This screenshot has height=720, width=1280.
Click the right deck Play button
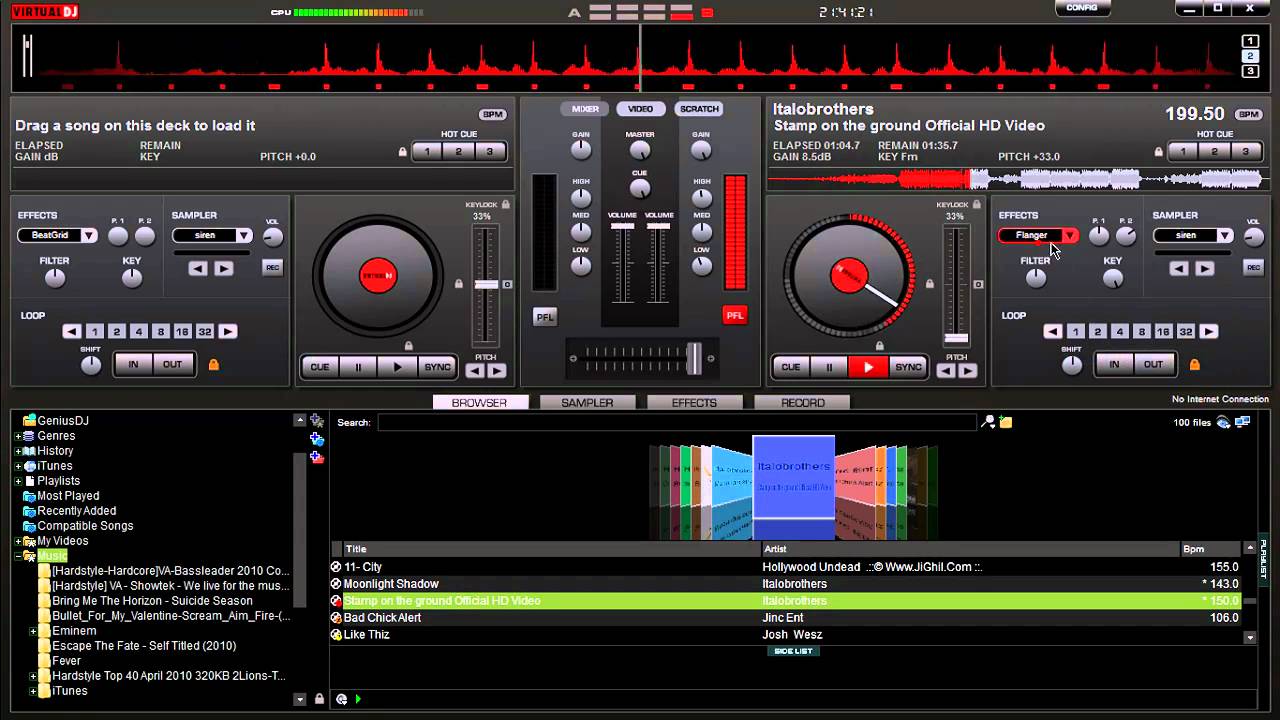868,367
